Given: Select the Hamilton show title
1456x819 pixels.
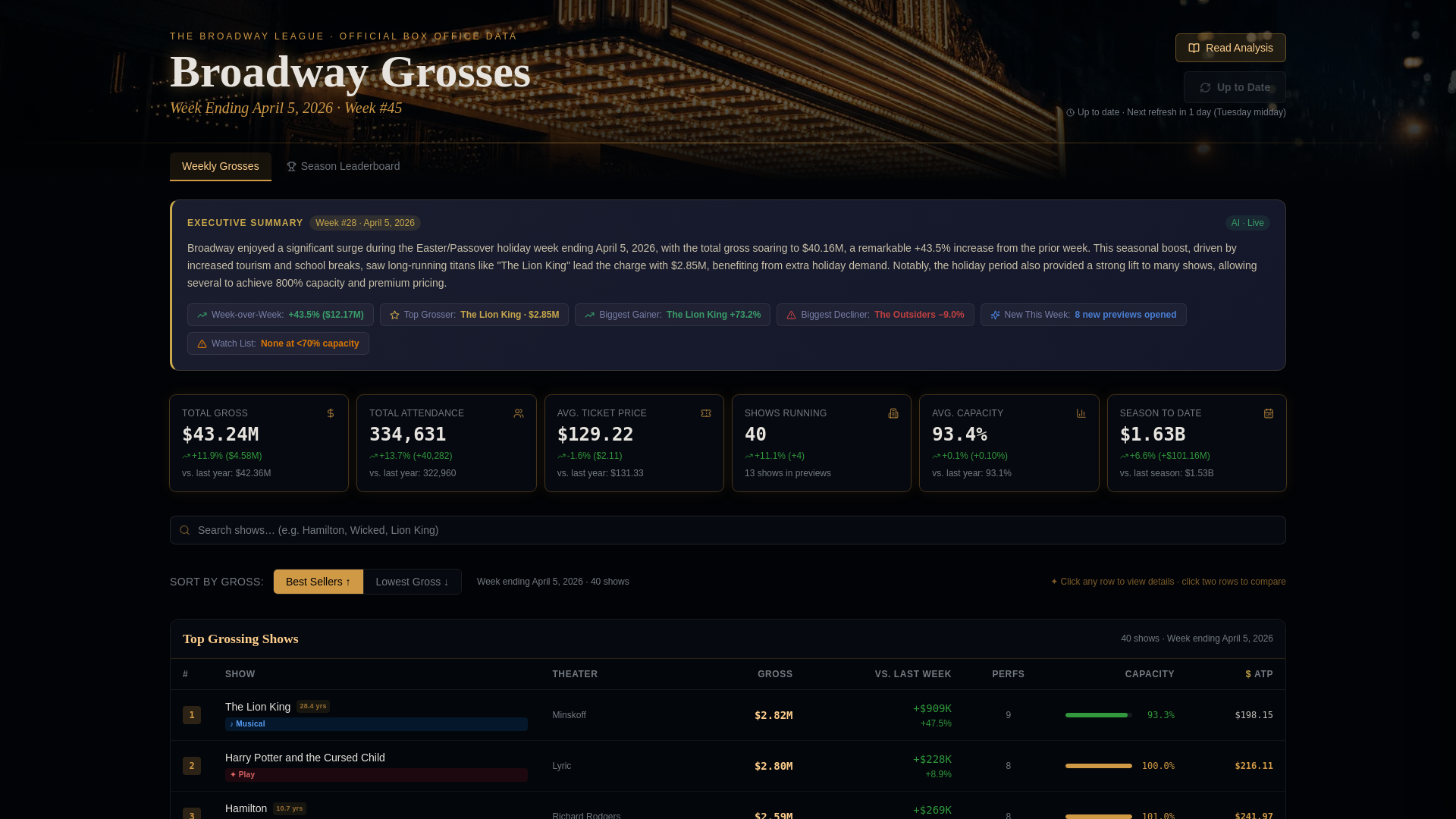Looking at the screenshot, I should [246, 808].
